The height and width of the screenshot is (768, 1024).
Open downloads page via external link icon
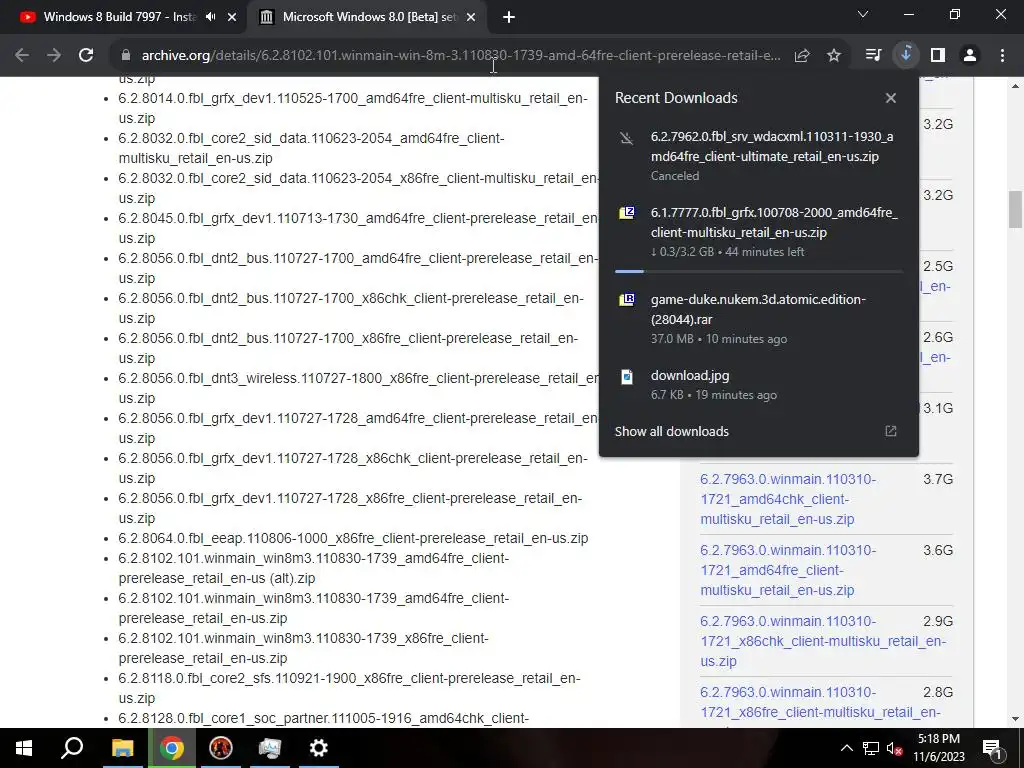pyautogui.click(x=891, y=431)
